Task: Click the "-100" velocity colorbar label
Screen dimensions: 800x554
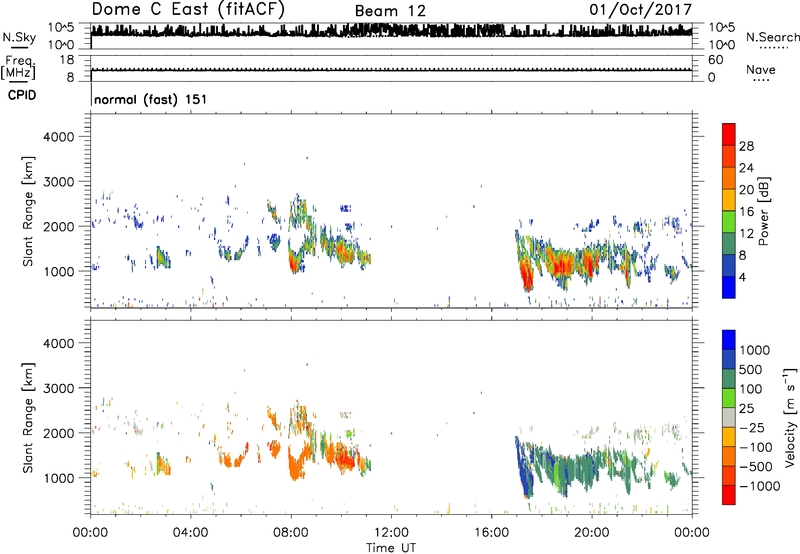Action: [x=756, y=447]
